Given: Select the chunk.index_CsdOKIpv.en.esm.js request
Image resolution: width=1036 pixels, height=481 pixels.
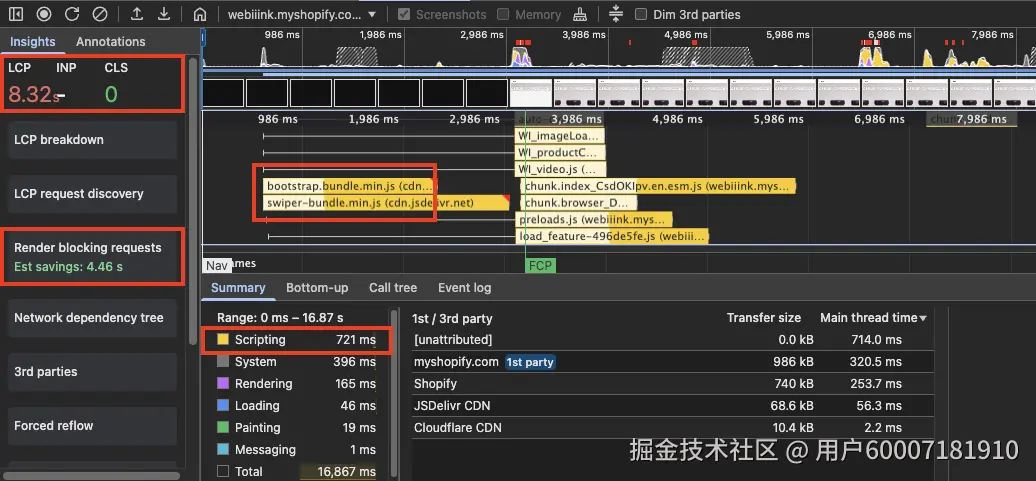Looking at the screenshot, I should [x=659, y=186].
